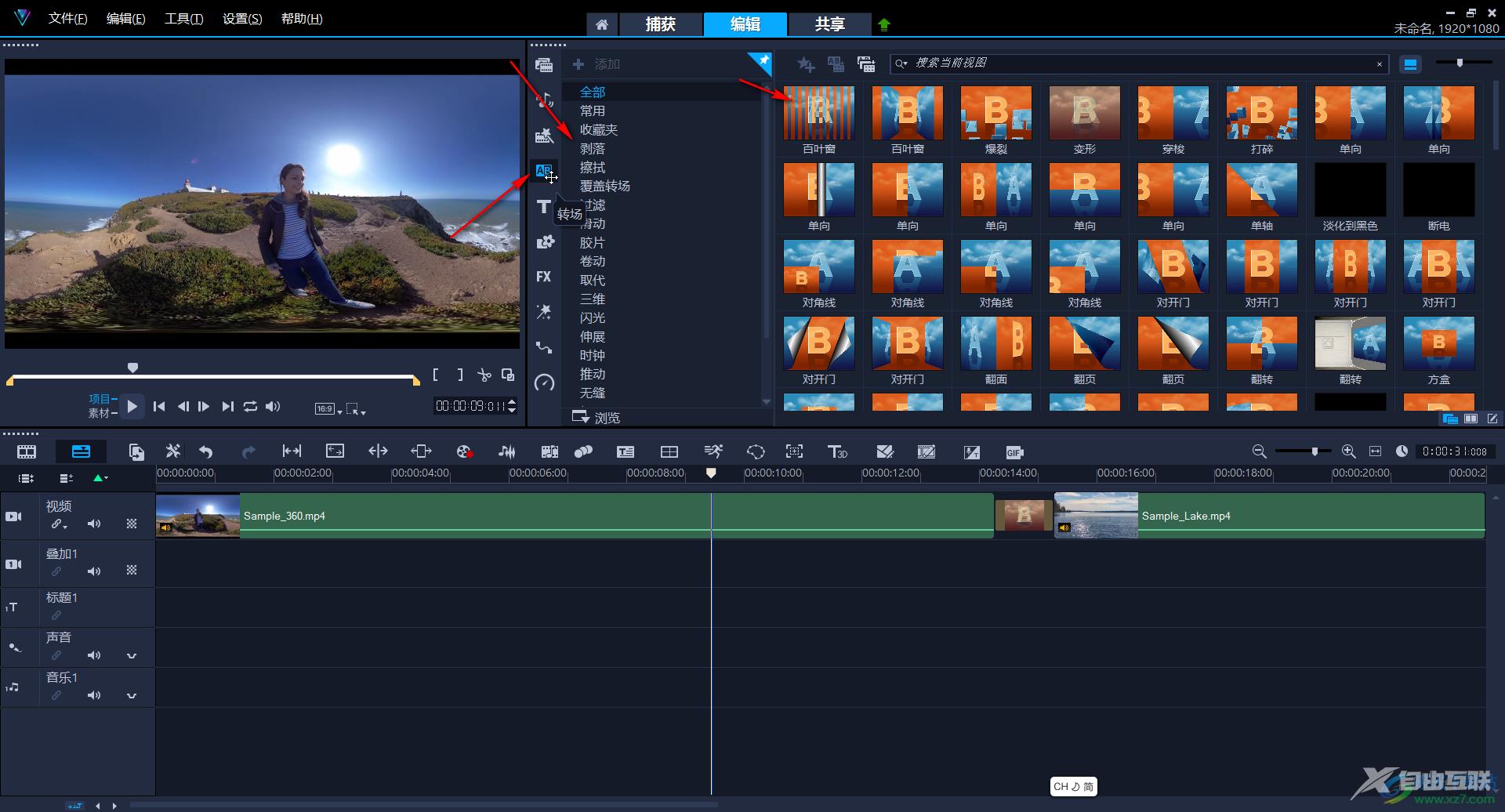The width and height of the screenshot is (1505, 812).
Task: Click the 浏览 button
Action: [x=597, y=417]
